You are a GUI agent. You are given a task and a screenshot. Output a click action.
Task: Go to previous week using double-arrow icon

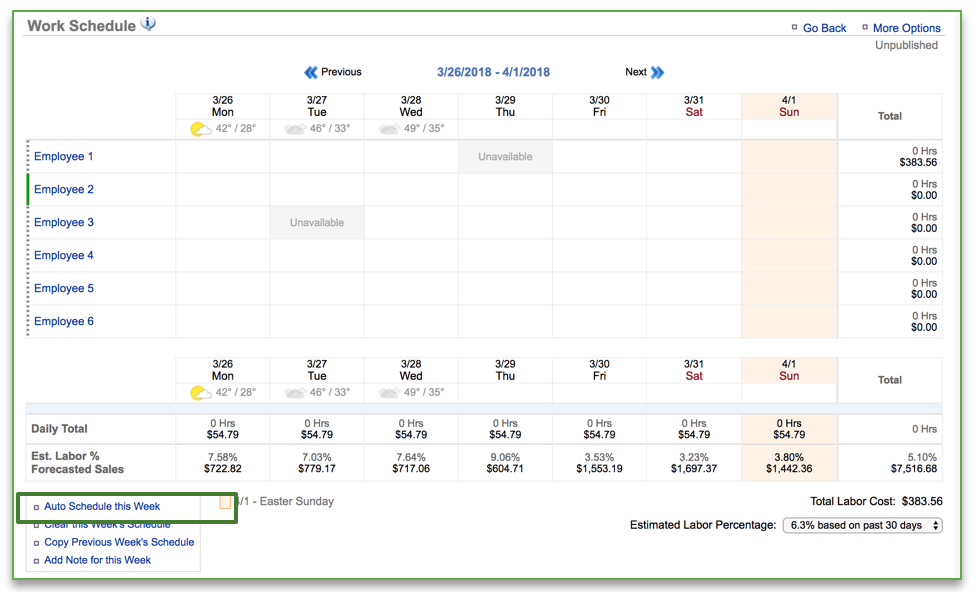[310, 72]
